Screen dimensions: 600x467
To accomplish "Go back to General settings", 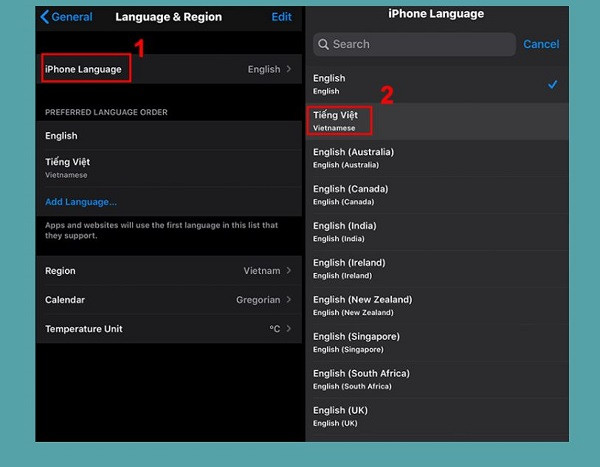I will coord(67,17).
